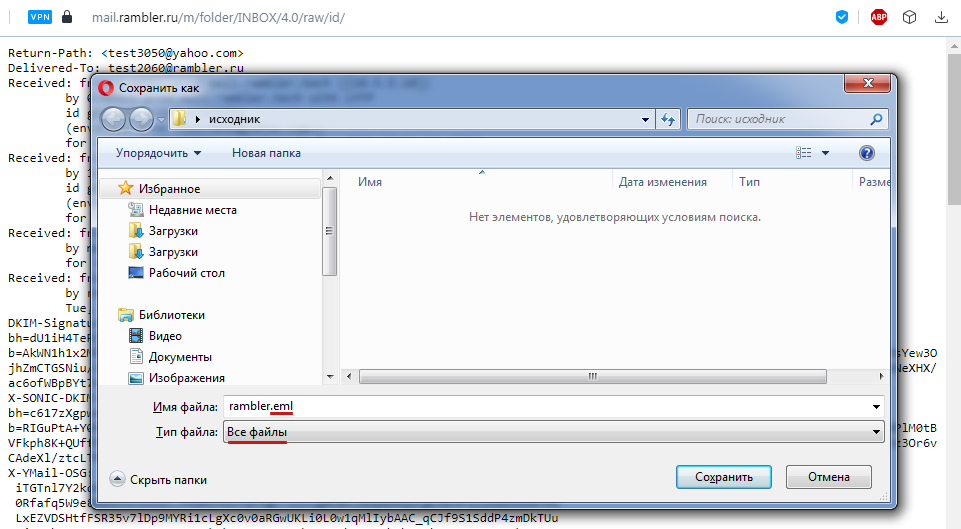
Task: Open the extensions cube icon
Action: coord(910,17)
